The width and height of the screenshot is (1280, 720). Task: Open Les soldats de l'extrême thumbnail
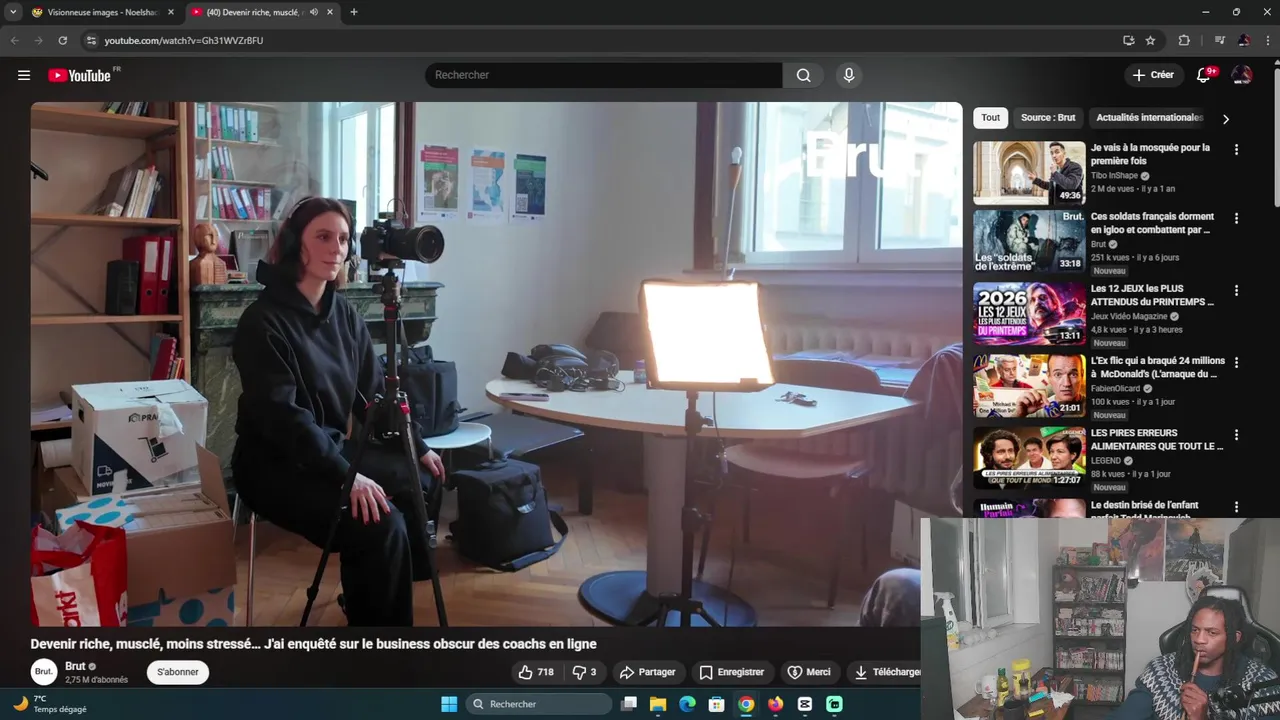[1029, 242]
